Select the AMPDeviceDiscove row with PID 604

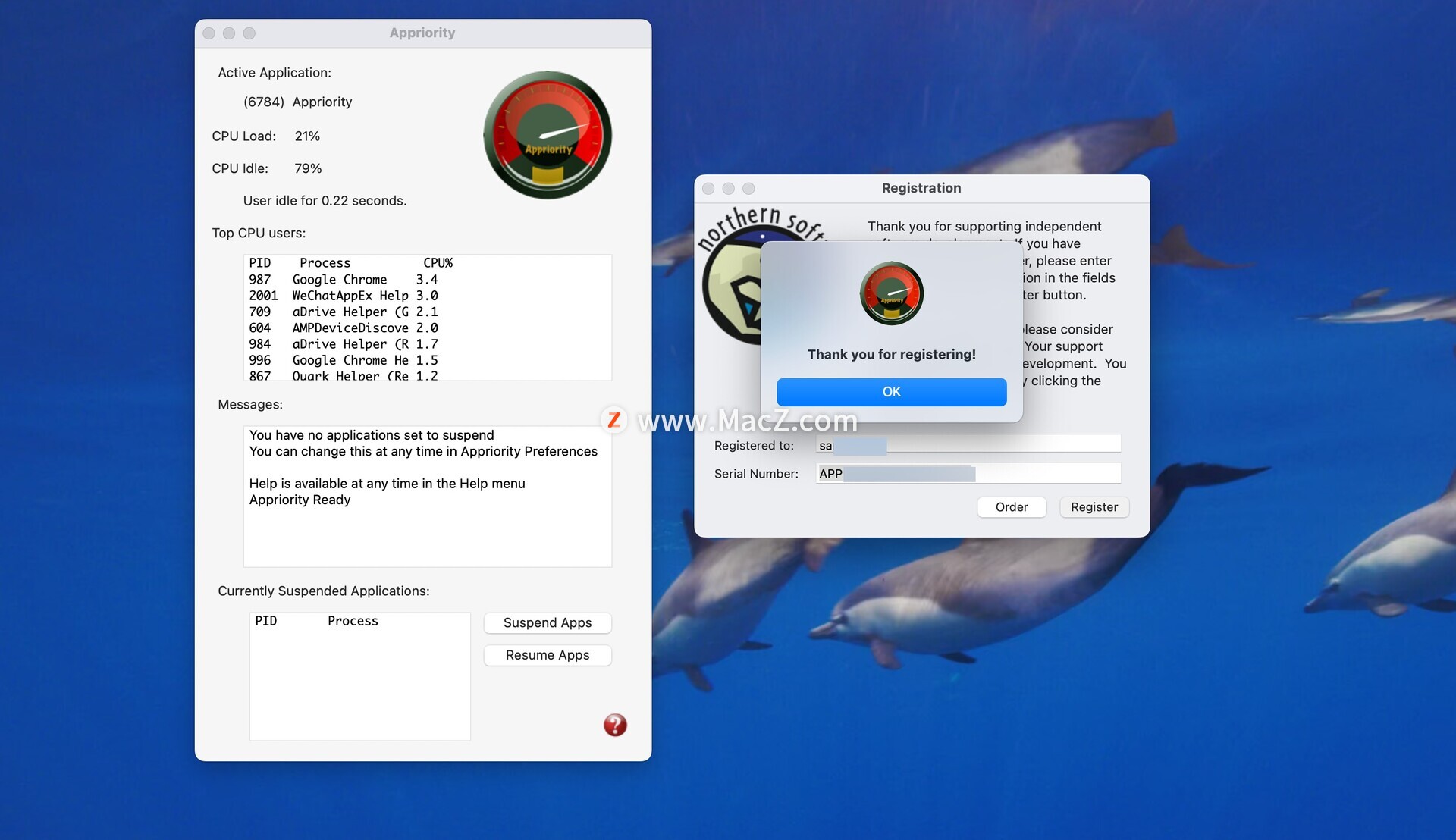(427, 328)
